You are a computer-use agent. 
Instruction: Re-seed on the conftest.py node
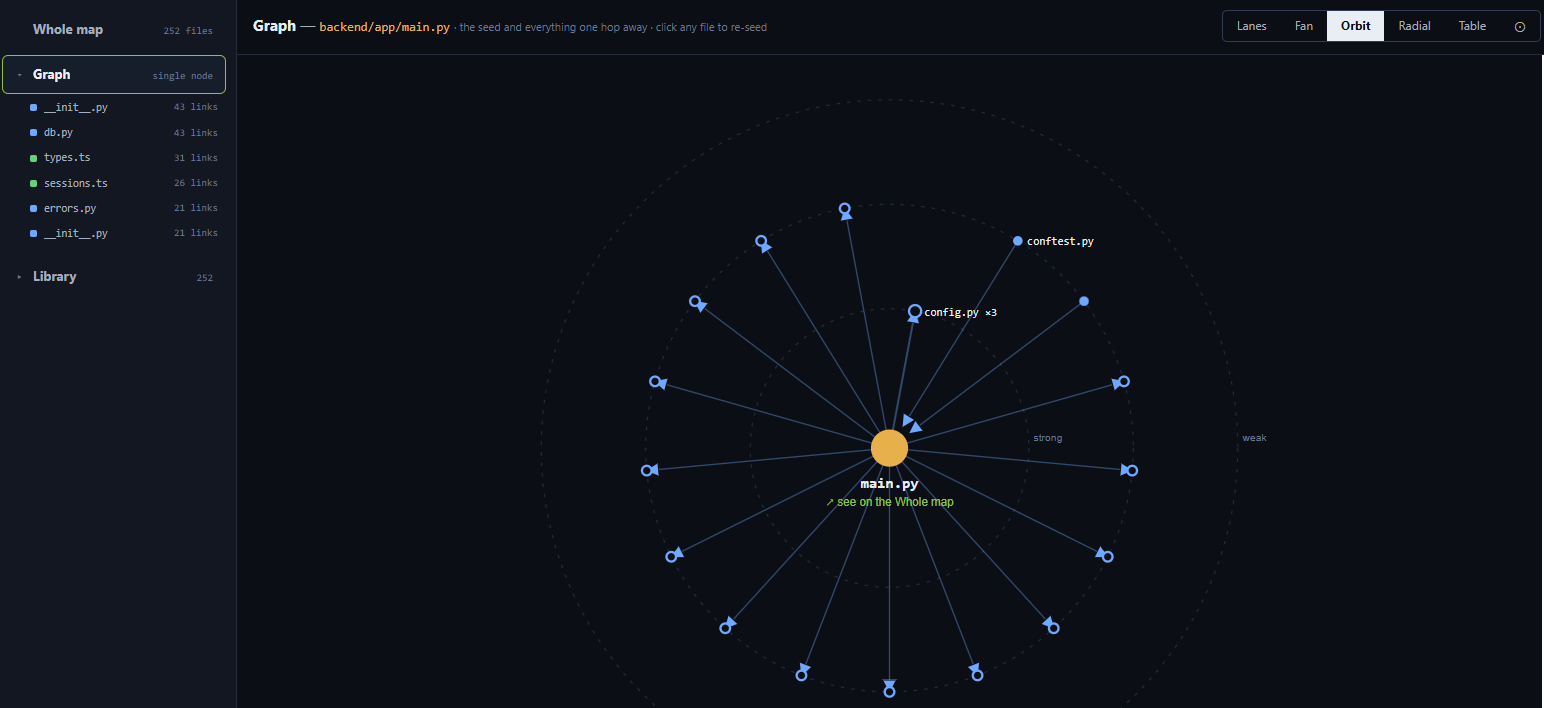(x=1018, y=241)
